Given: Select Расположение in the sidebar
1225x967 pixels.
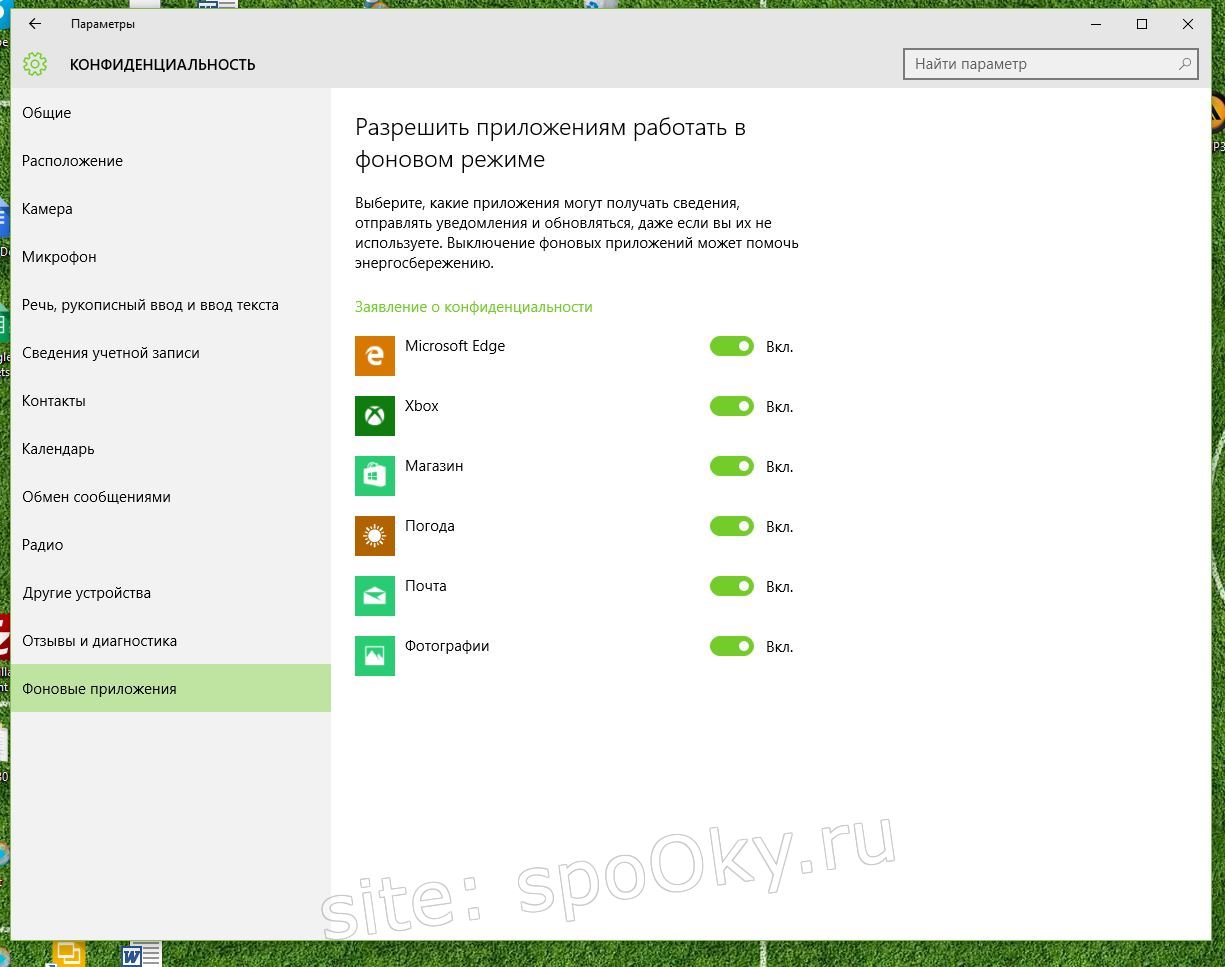Looking at the screenshot, I should coord(171,161).
